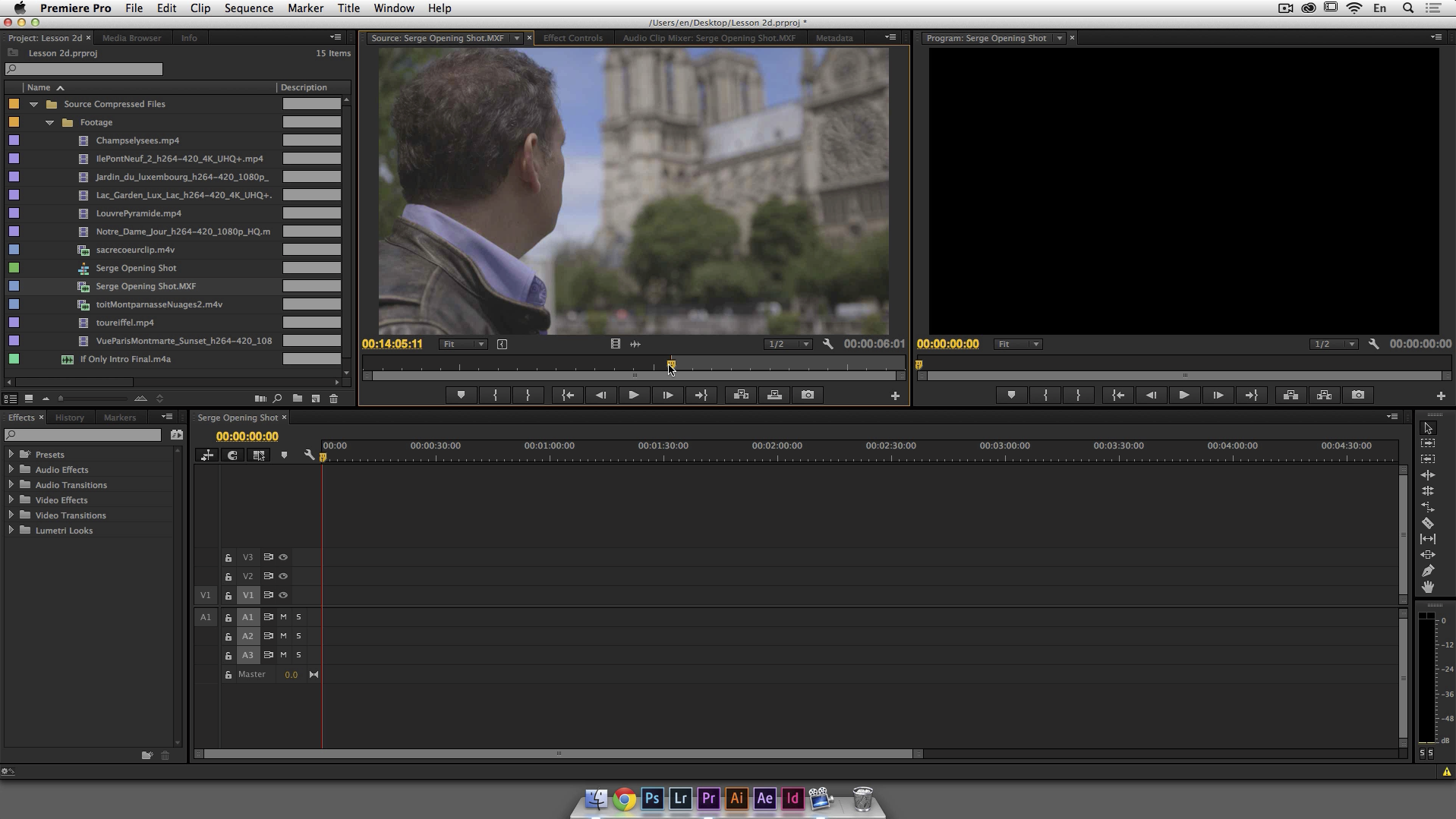Image resolution: width=1456 pixels, height=819 pixels.
Task: Play the Source monitor clip
Action: tap(634, 395)
